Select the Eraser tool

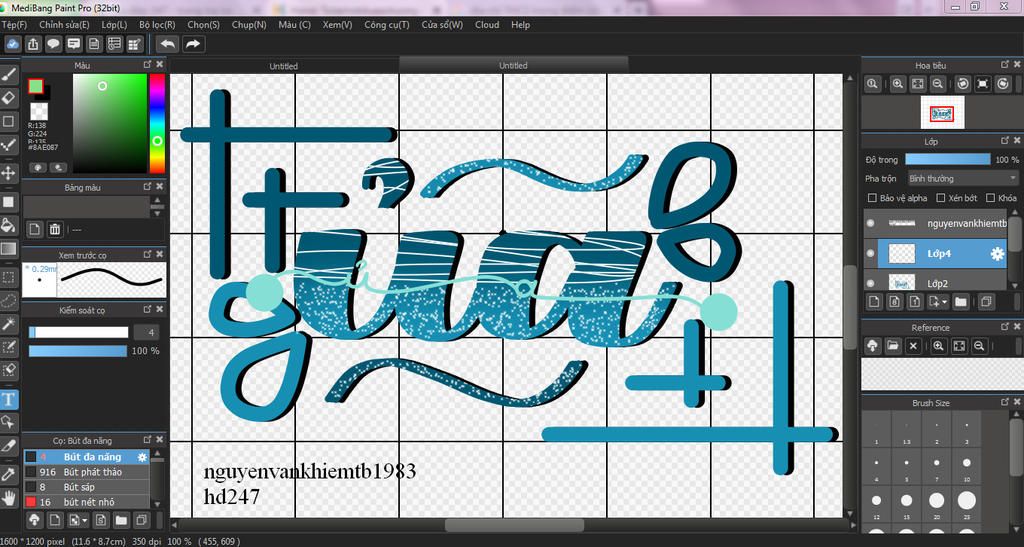[8, 98]
